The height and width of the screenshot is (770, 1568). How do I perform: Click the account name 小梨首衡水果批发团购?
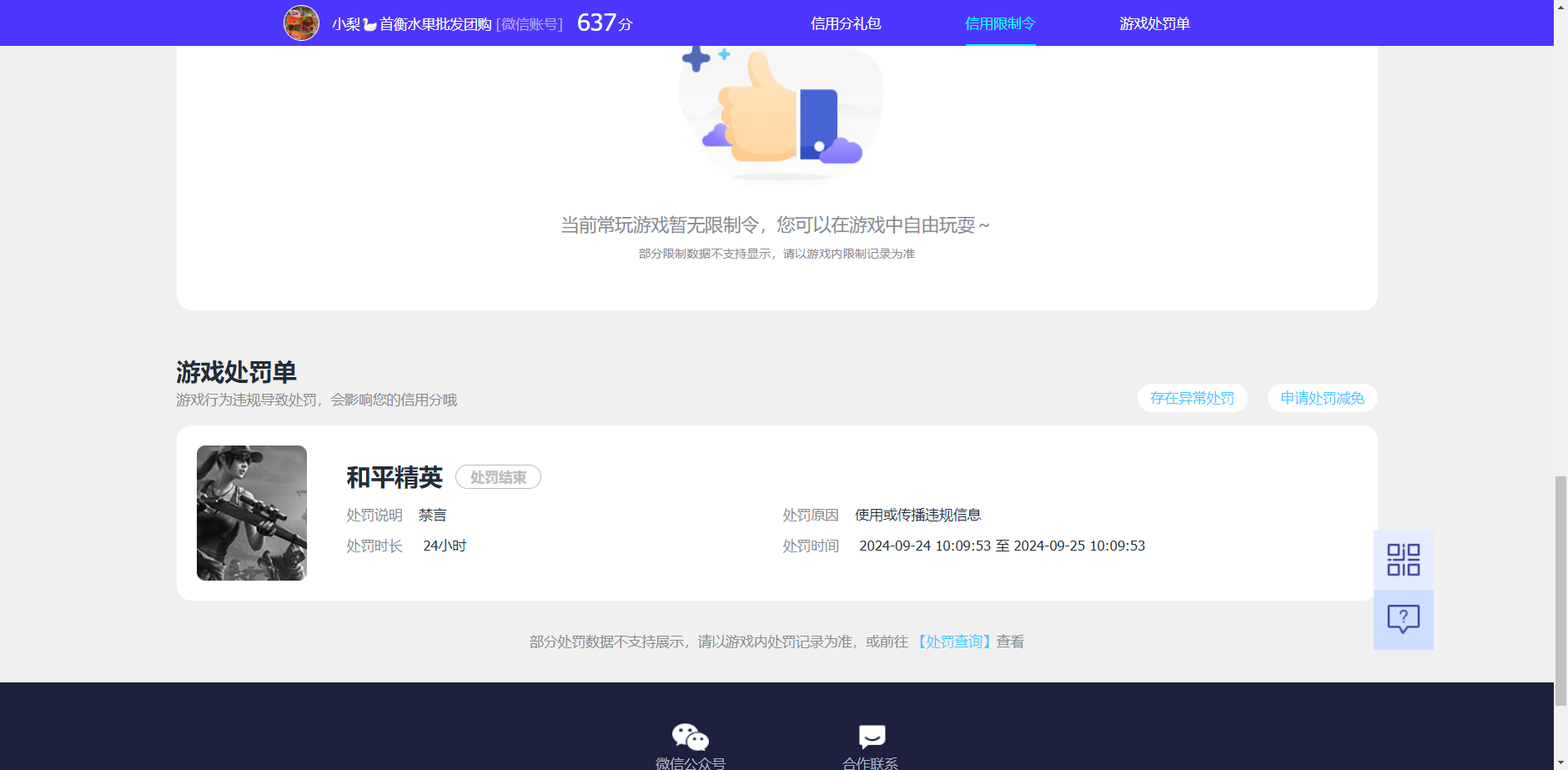point(411,24)
